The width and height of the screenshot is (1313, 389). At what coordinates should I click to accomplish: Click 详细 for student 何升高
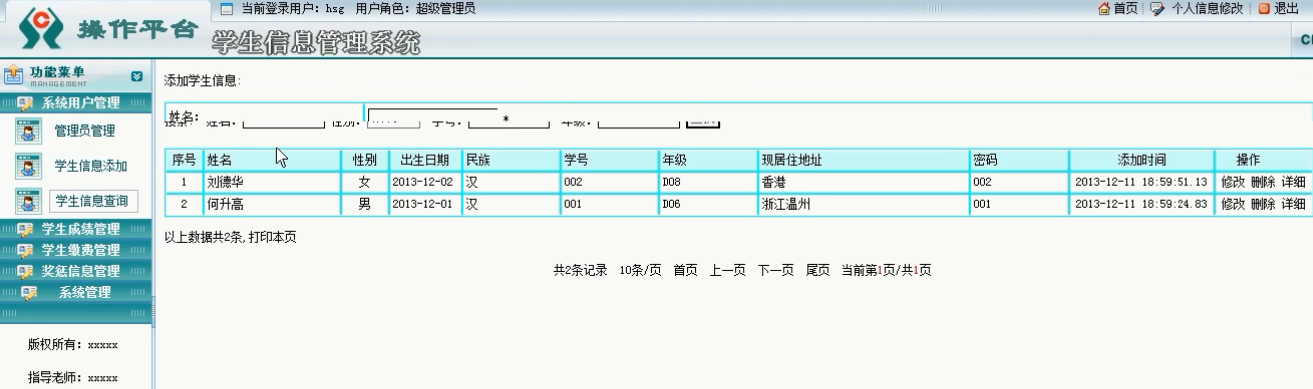(x=1293, y=204)
